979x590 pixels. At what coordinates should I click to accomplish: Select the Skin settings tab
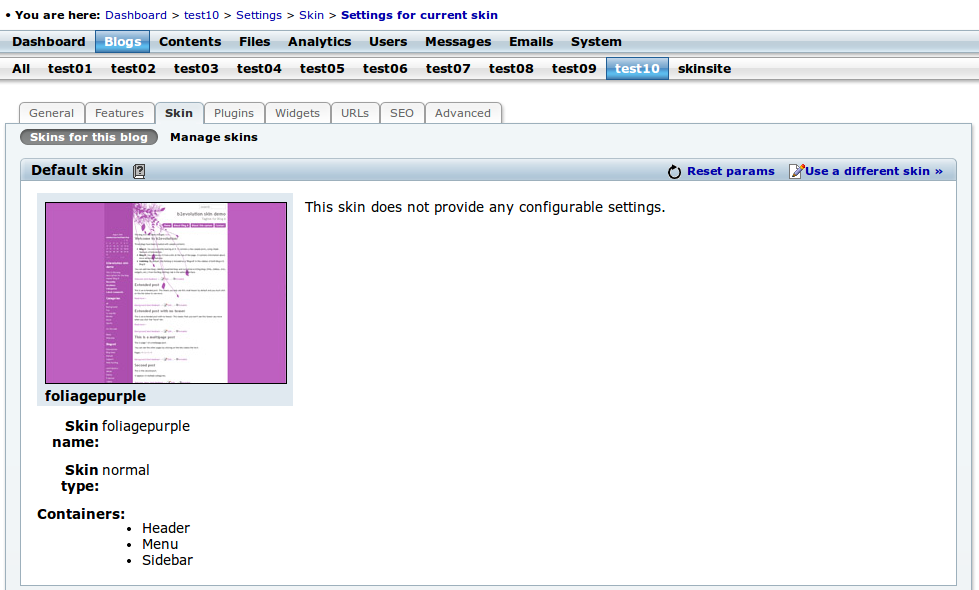[179, 113]
